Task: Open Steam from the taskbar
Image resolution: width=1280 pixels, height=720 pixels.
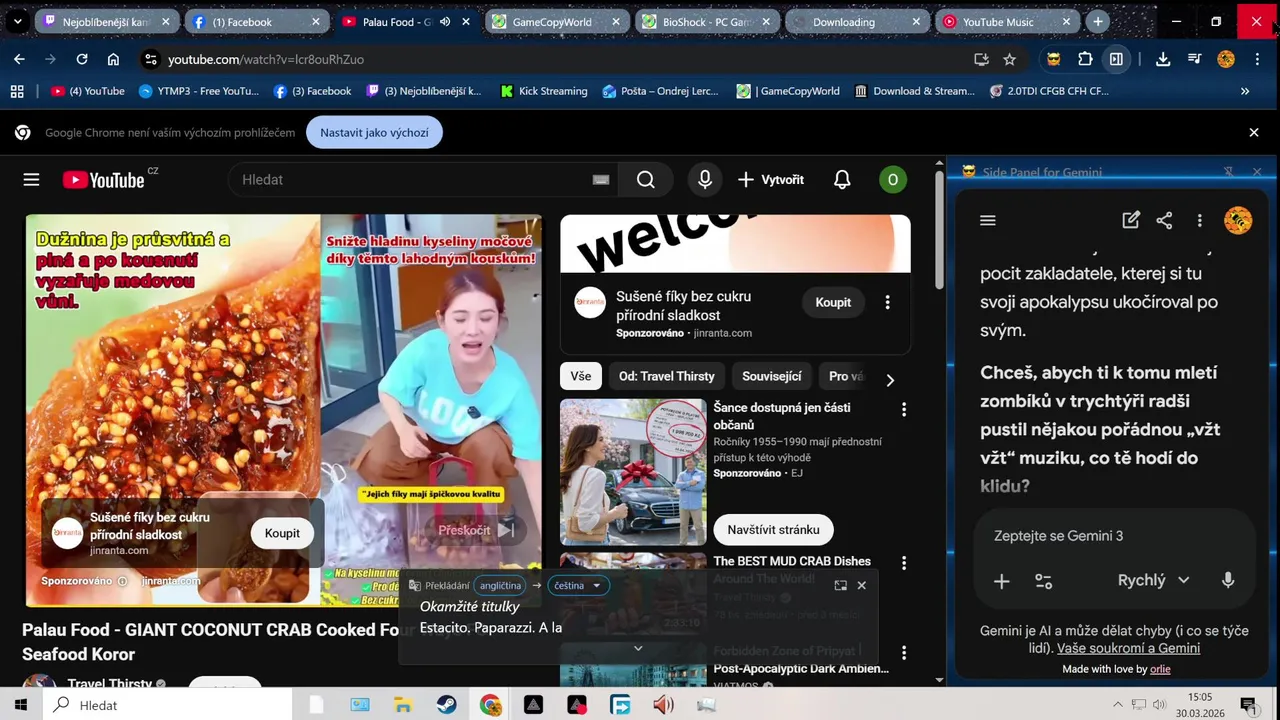Action: 446,705
